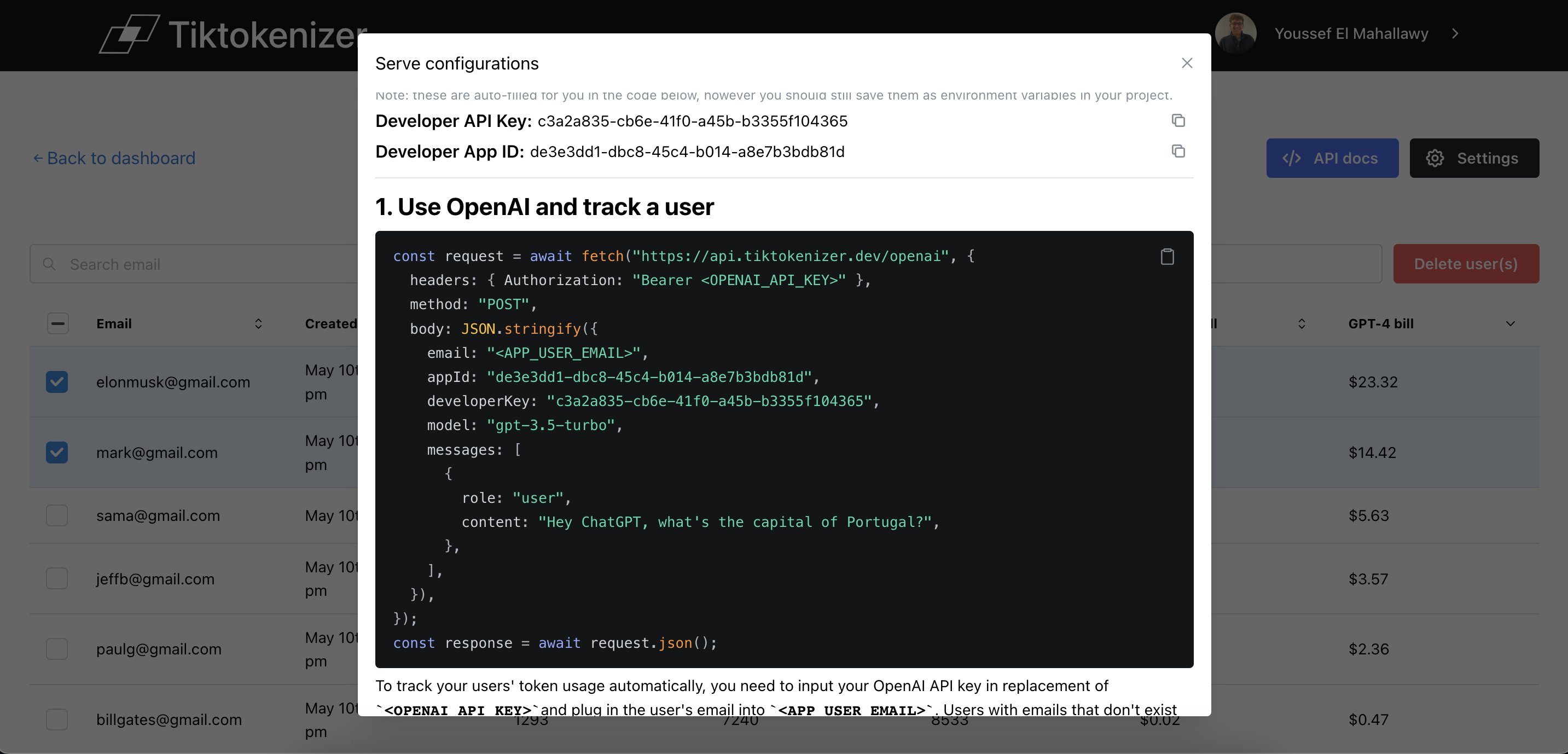
Task: Click Youssef El Mahallawy user name
Action: [1351, 33]
